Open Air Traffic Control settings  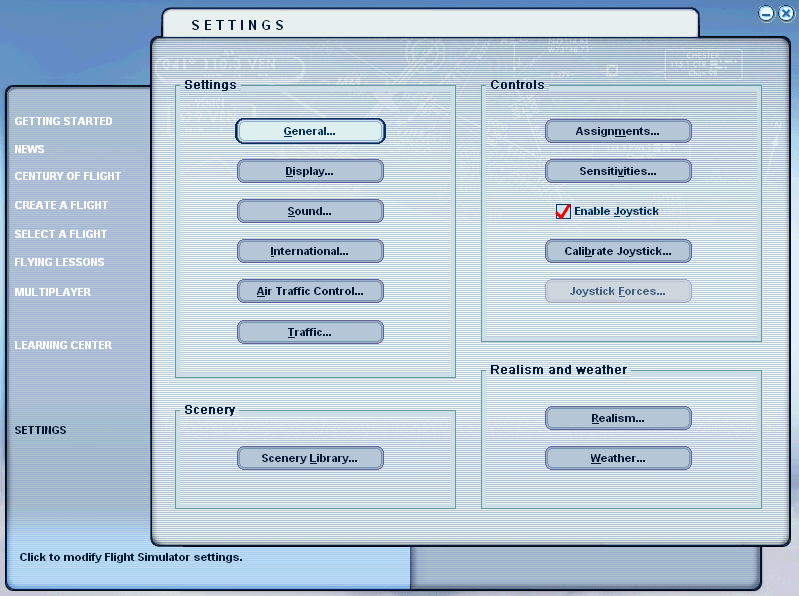click(310, 291)
